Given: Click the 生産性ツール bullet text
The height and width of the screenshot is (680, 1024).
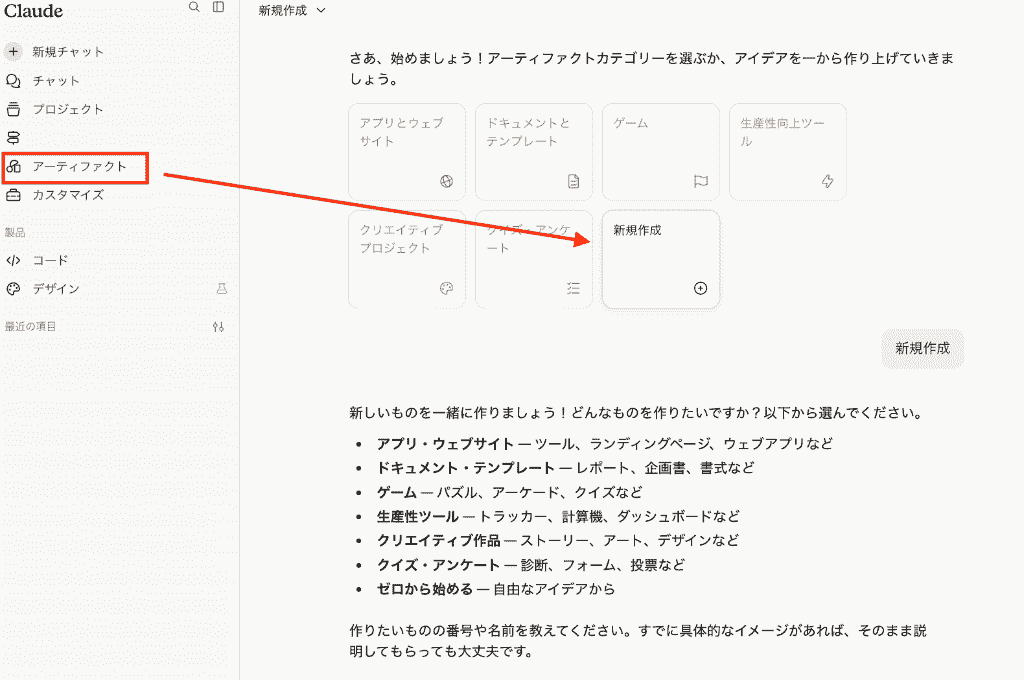Looking at the screenshot, I should [558, 516].
